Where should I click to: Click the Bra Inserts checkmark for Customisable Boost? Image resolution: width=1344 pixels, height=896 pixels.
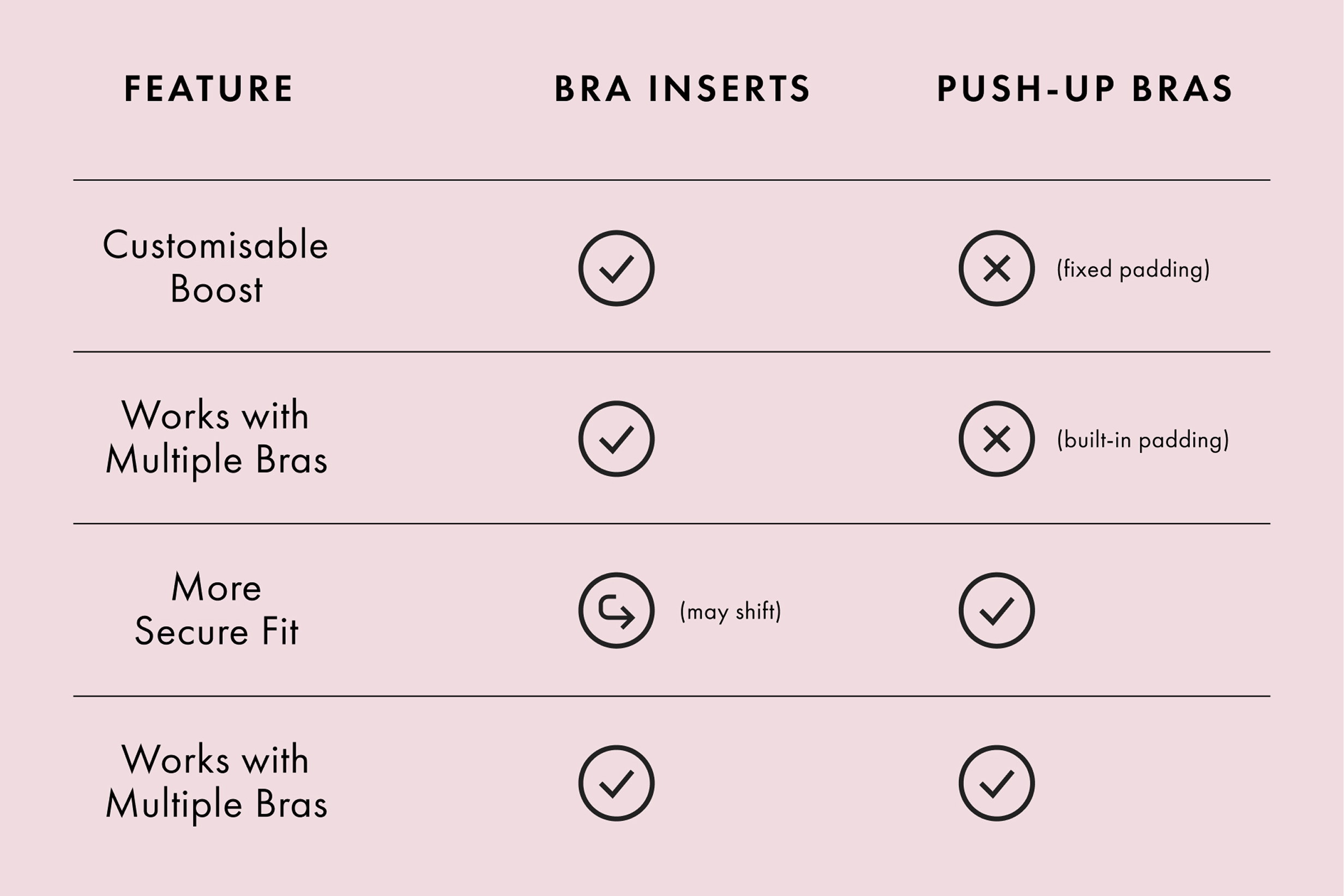pos(616,268)
